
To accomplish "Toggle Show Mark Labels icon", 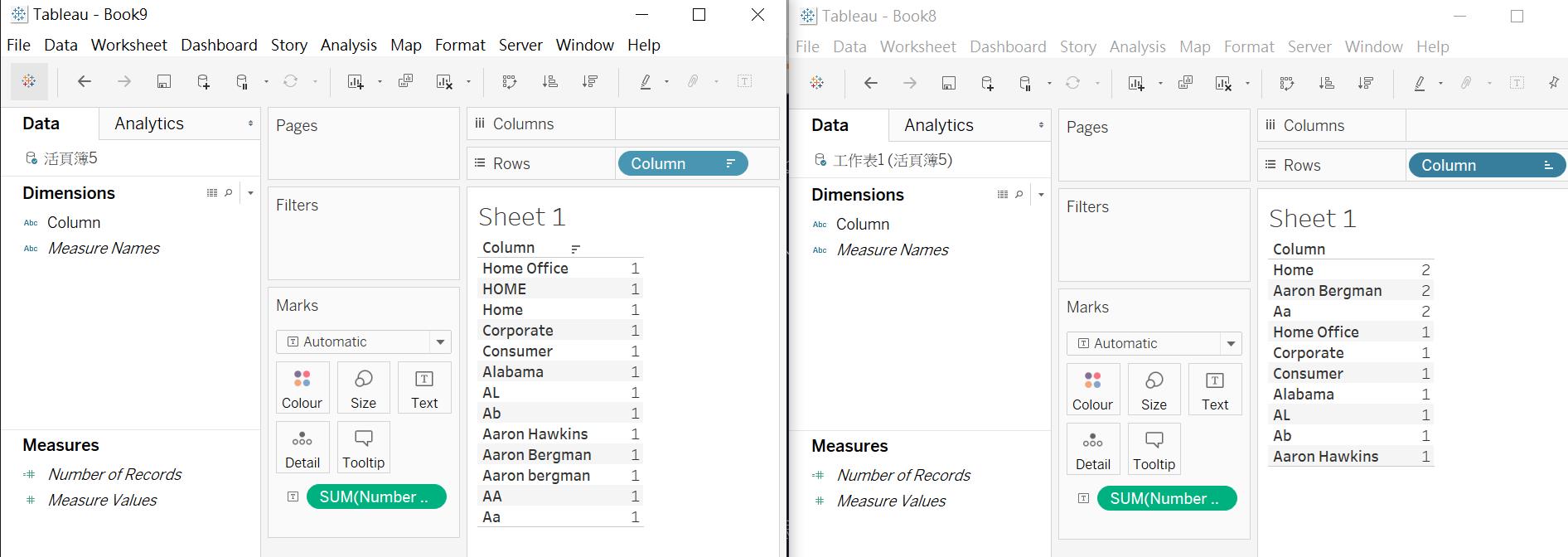I will (744, 81).
